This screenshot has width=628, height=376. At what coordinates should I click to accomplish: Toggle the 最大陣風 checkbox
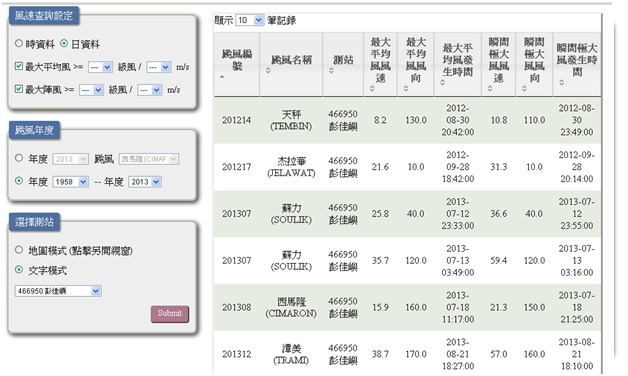tap(18, 89)
